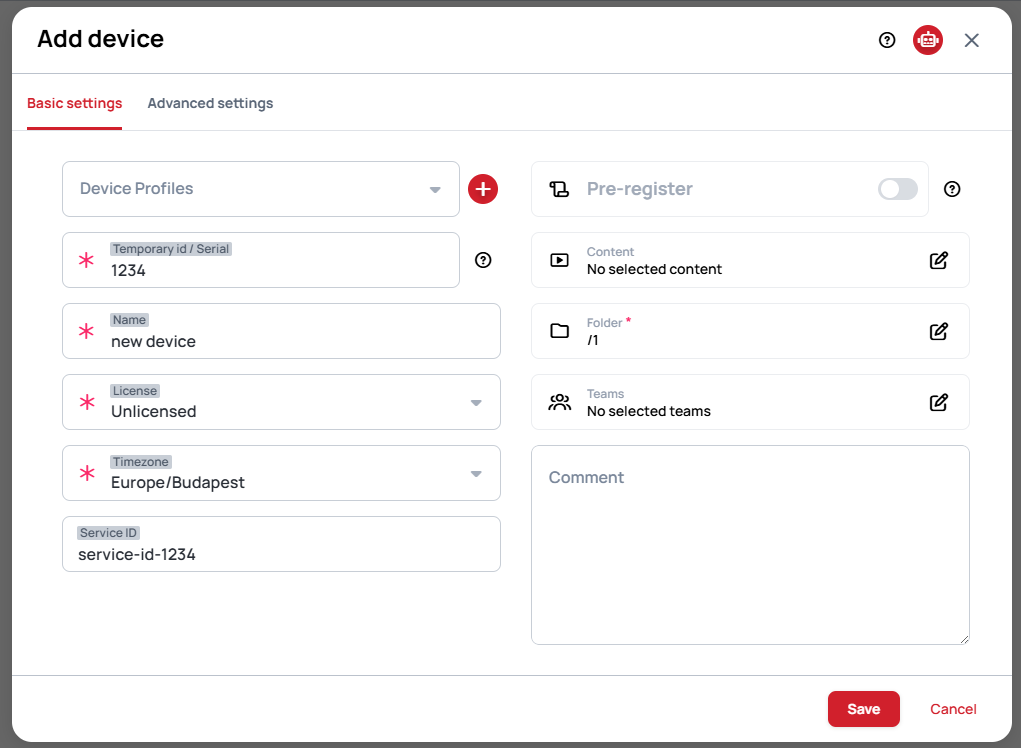
Task: Expand the License dropdown
Action: pyautogui.click(x=476, y=403)
